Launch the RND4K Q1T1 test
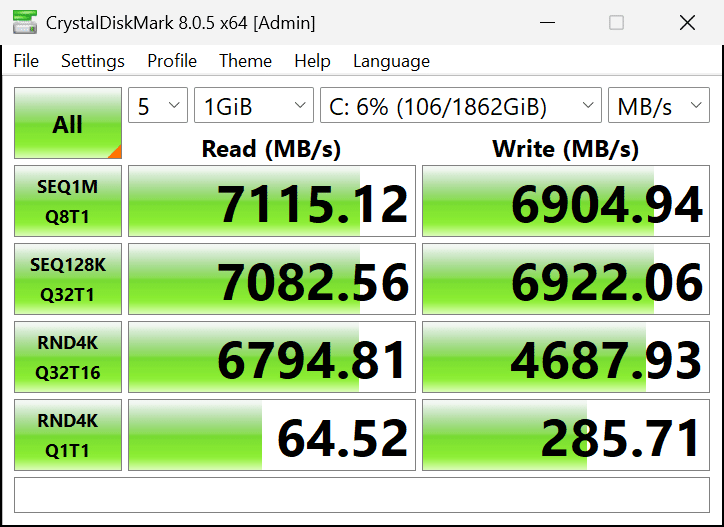The height and width of the screenshot is (527, 724). 68,435
